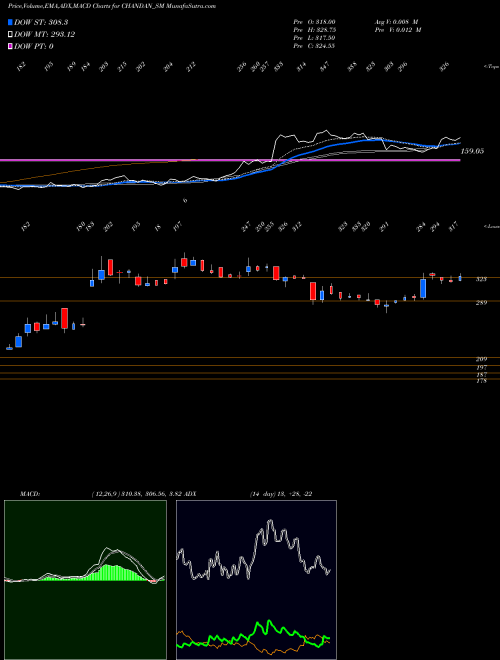500x660 pixels.
Task: Select the 'DOW ST: 308.3' legend text
Action: pos(41,22)
